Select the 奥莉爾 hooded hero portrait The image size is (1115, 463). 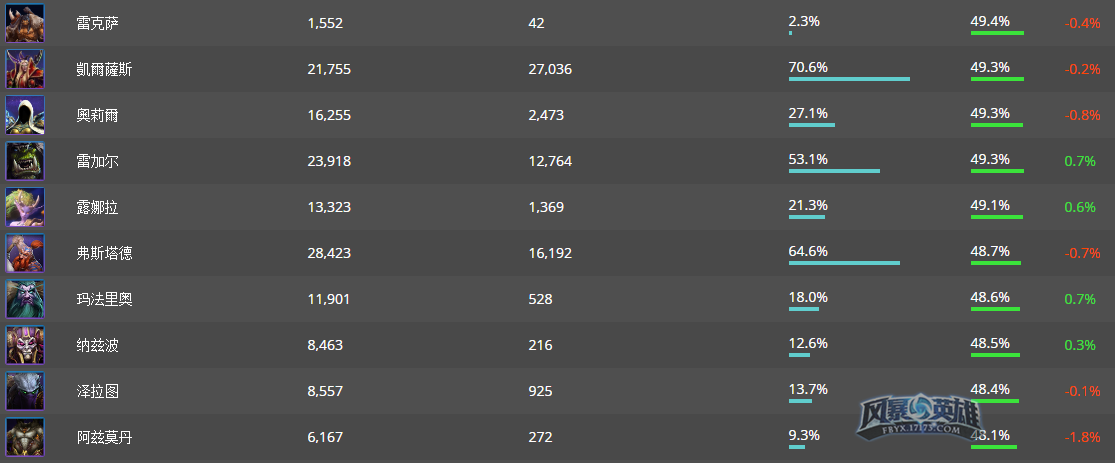(x=25, y=115)
